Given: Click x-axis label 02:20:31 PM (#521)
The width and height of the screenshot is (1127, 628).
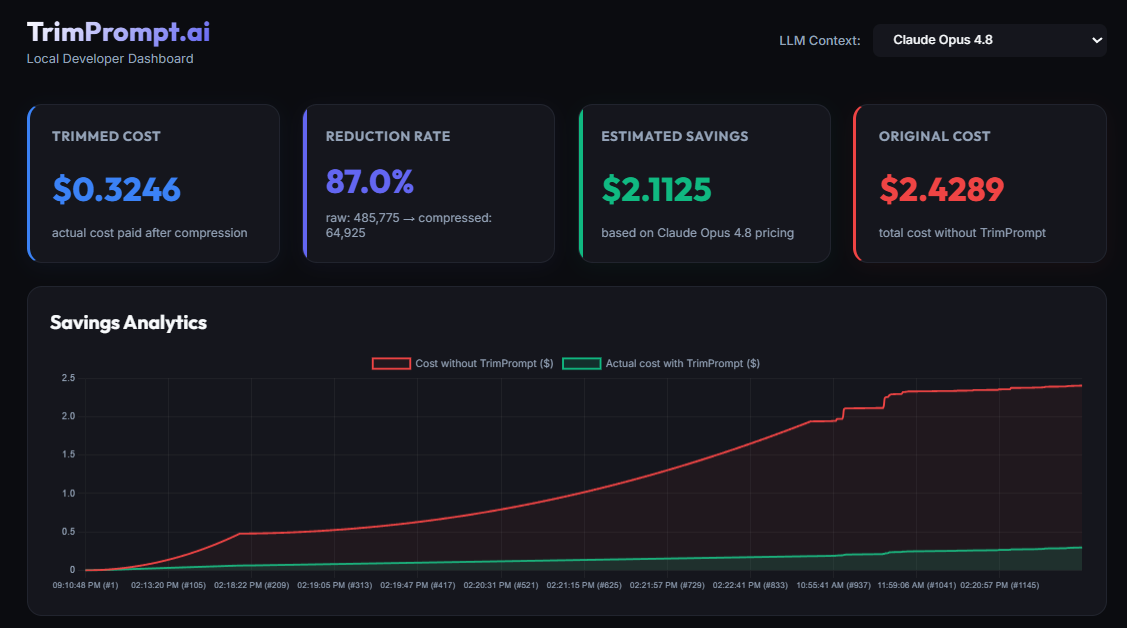Looking at the screenshot, I should [501, 586].
